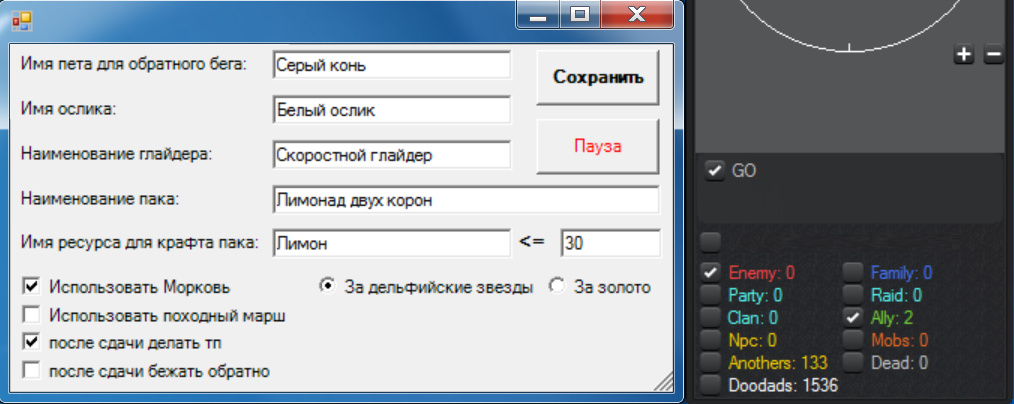The width and height of the screenshot is (1014, 404).
Task: Click the 'Имя ослика:' label
Action: point(69,109)
